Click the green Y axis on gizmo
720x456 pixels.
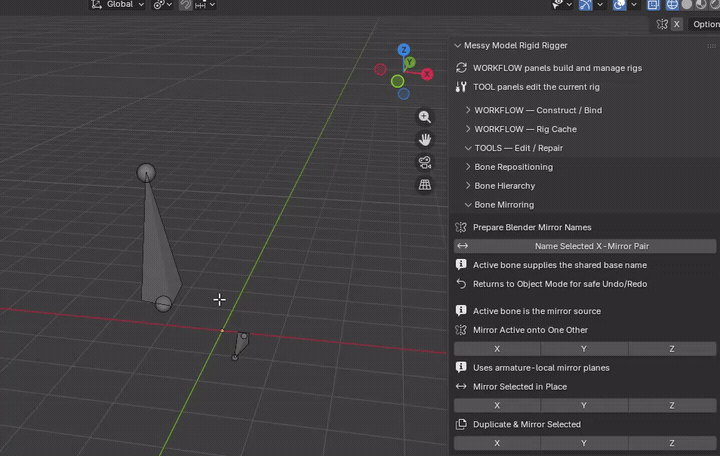[410, 62]
